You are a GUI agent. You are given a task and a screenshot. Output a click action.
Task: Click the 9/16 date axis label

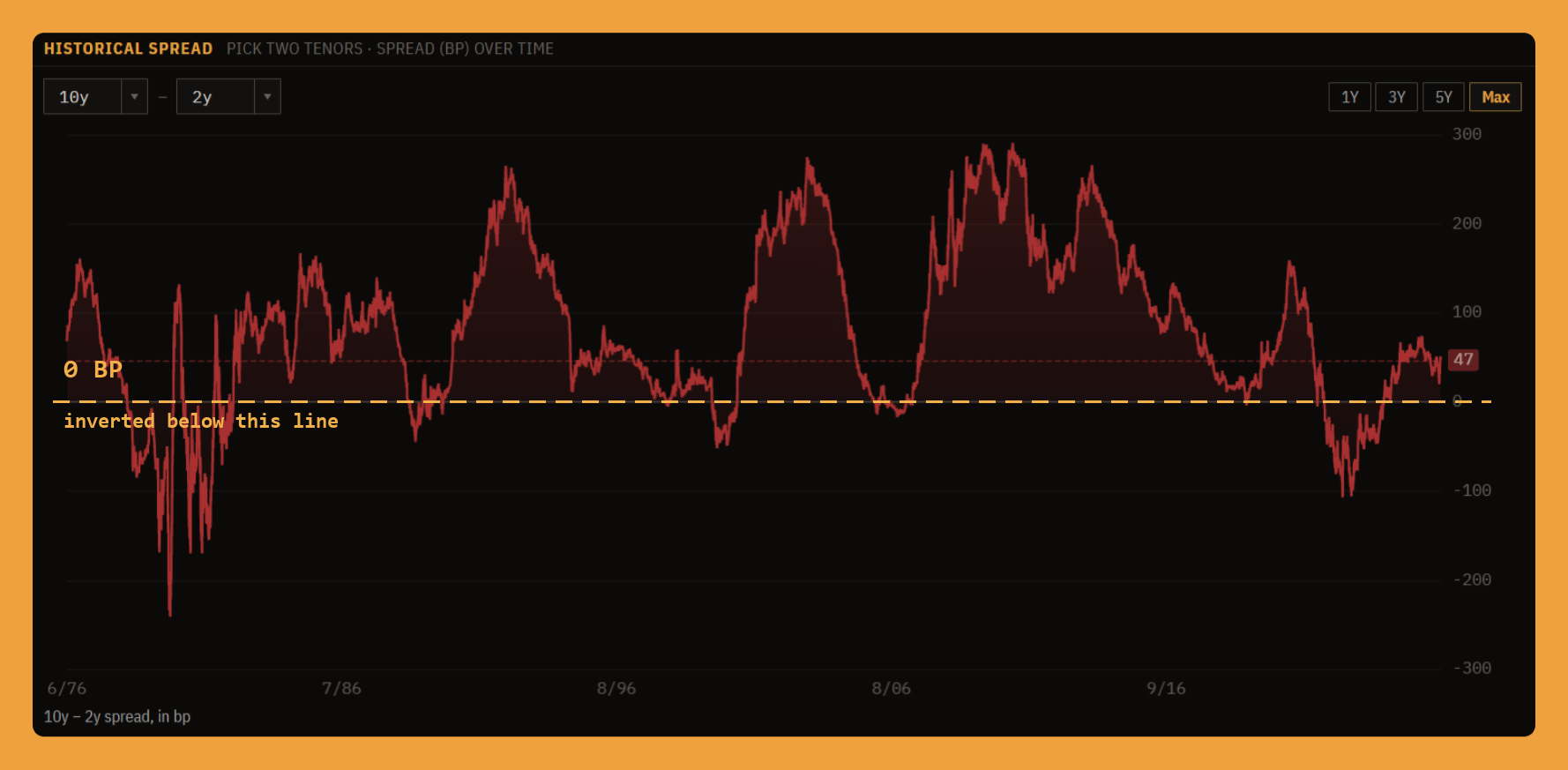coord(1166,688)
